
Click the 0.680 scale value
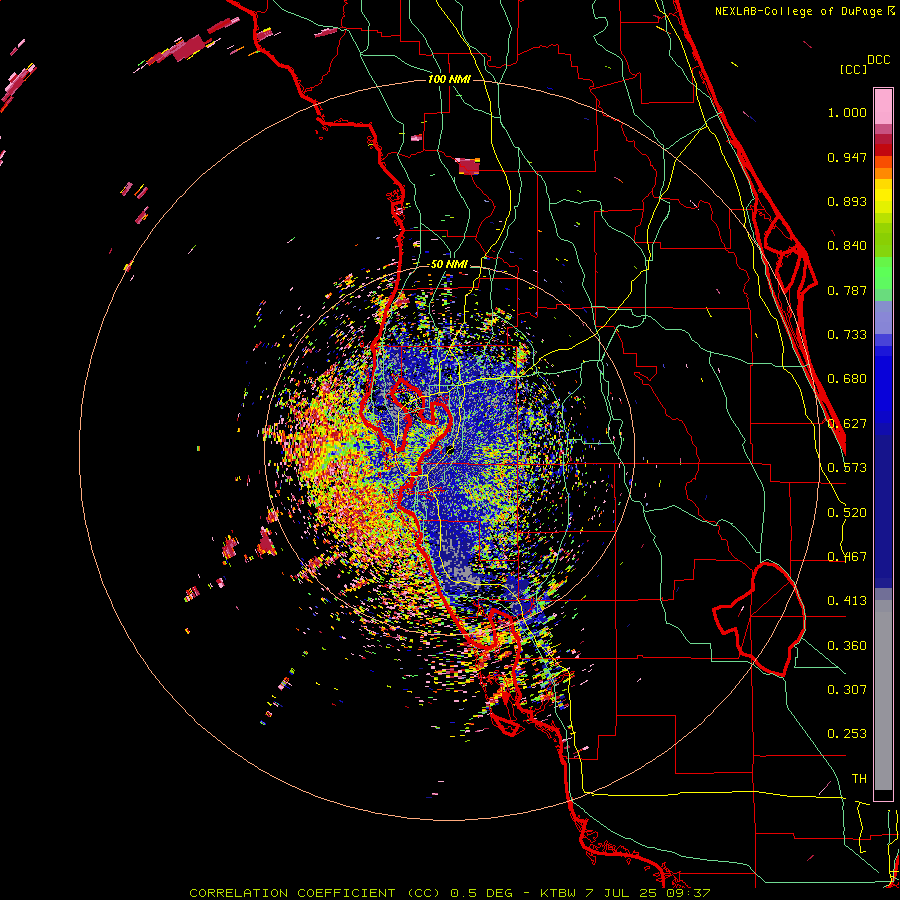click(847, 379)
